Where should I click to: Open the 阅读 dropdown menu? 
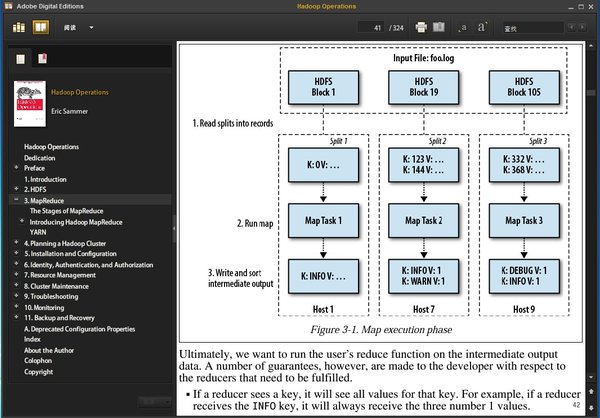coord(78,27)
